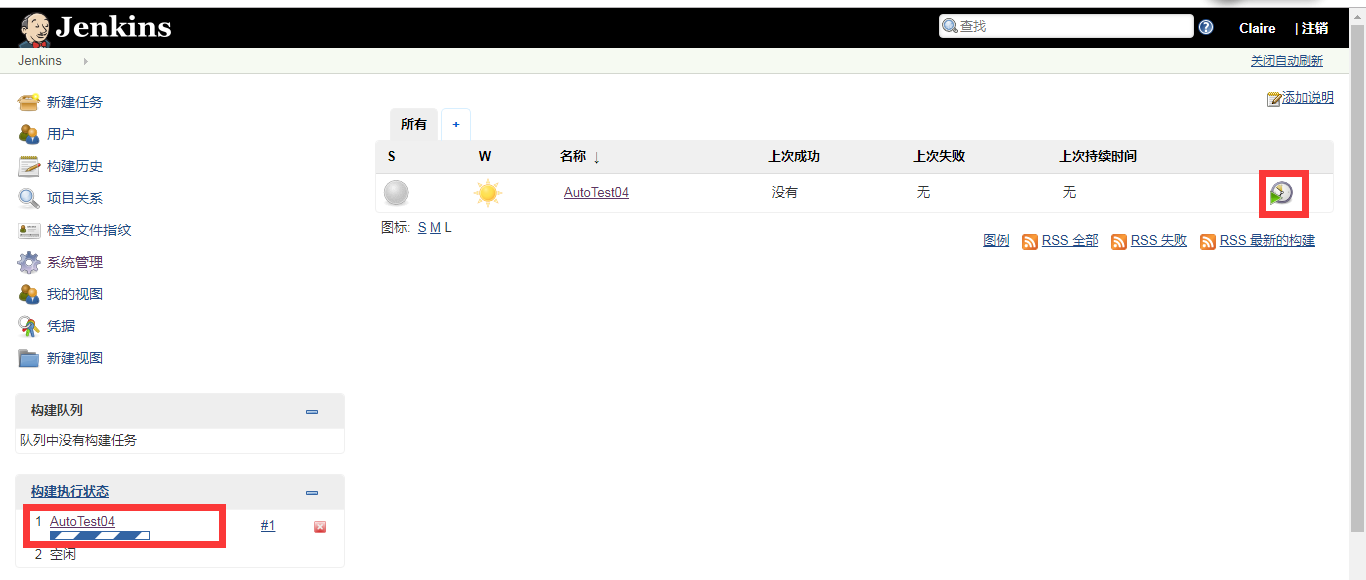Click the RSS 全部 feed icon
This screenshot has width=1366, height=580.
click(x=1030, y=242)
